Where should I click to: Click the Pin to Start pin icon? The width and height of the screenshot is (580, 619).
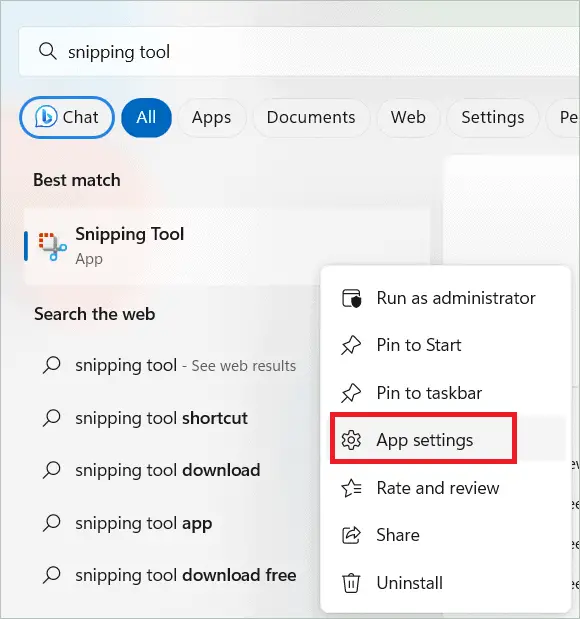(x=351, y=345)
